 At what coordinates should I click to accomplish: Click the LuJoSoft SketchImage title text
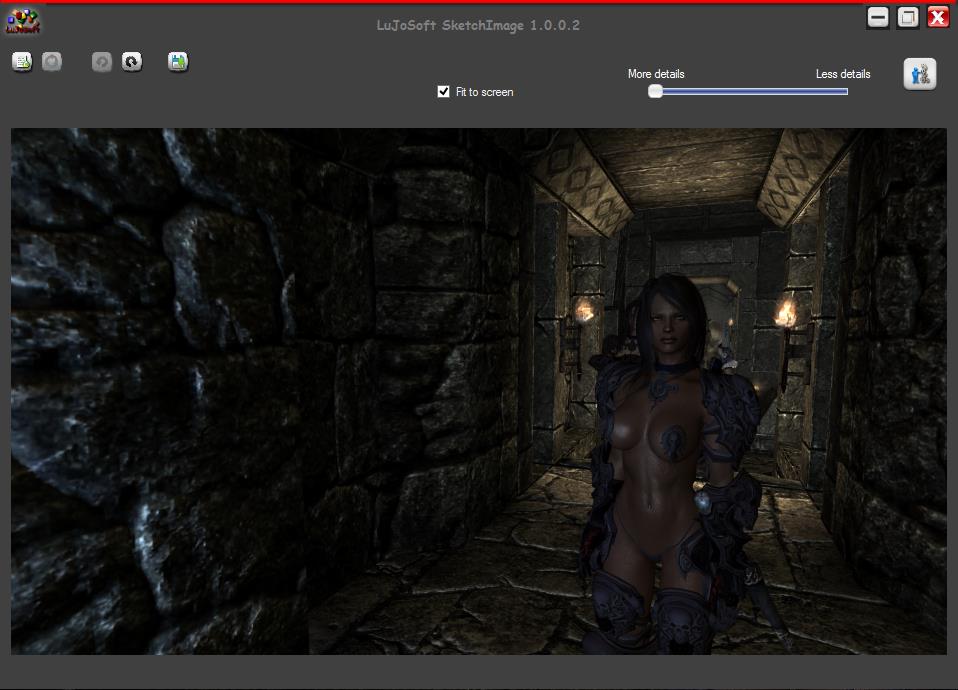click(x=478, y=25)
